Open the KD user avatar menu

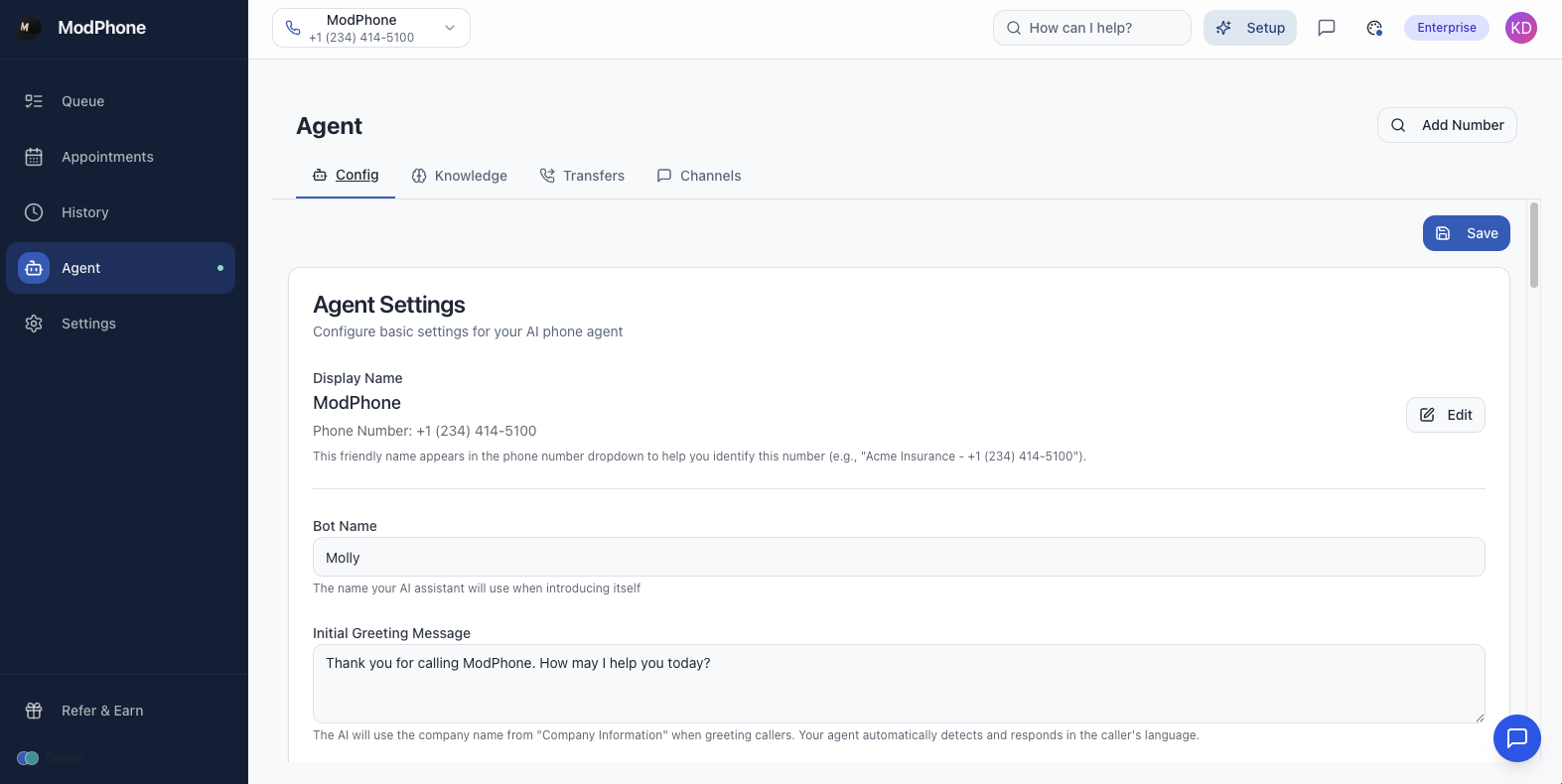point(1521,28)
